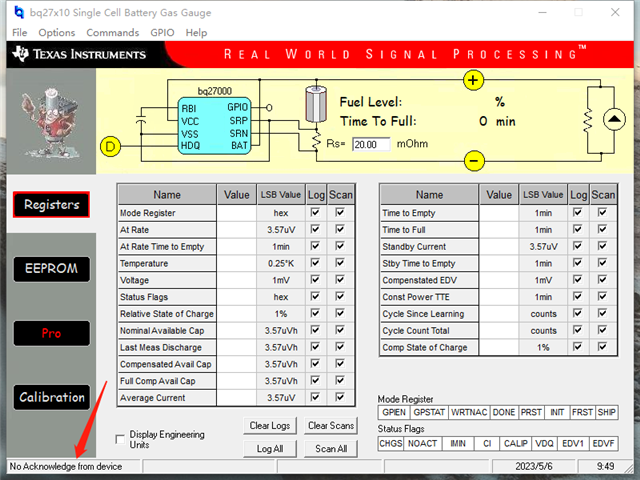Click the Nominal Available Cap row name
Viewport: 640px width, 480px height.
coord(167,331)
